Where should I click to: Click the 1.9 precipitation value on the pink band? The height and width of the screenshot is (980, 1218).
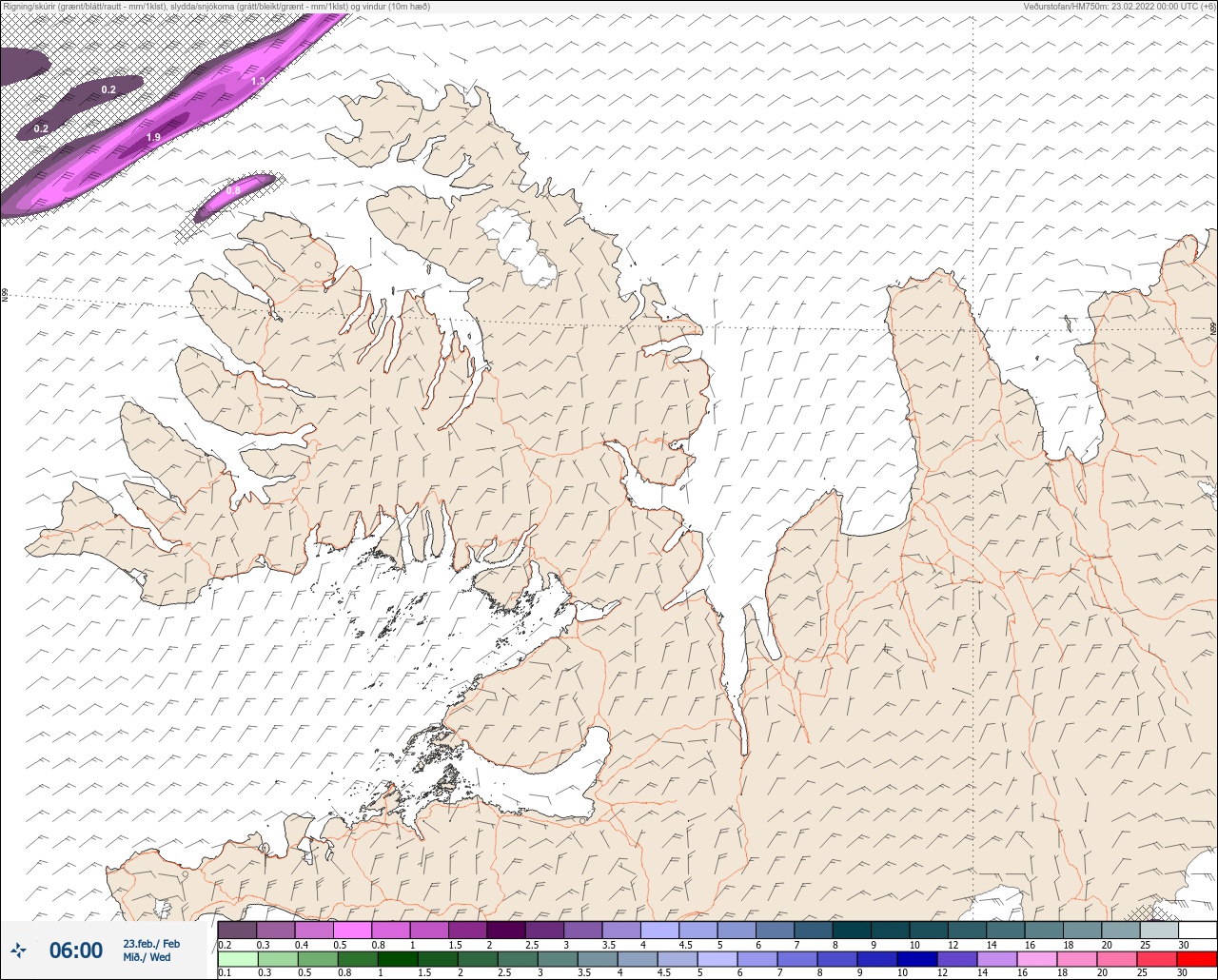[153, 138]
